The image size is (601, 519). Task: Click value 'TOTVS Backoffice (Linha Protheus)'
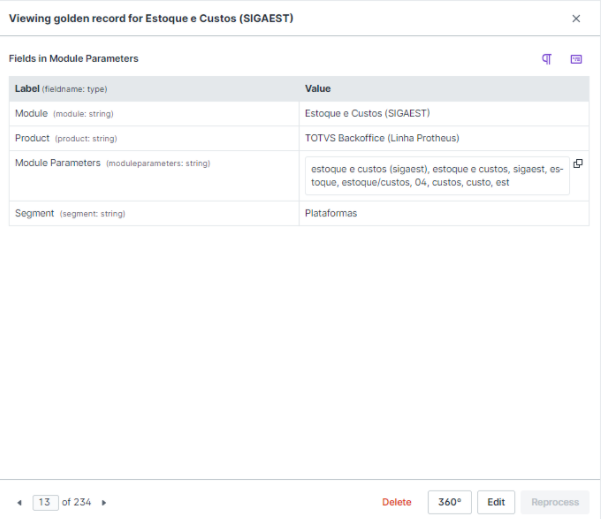click(382, 138)
